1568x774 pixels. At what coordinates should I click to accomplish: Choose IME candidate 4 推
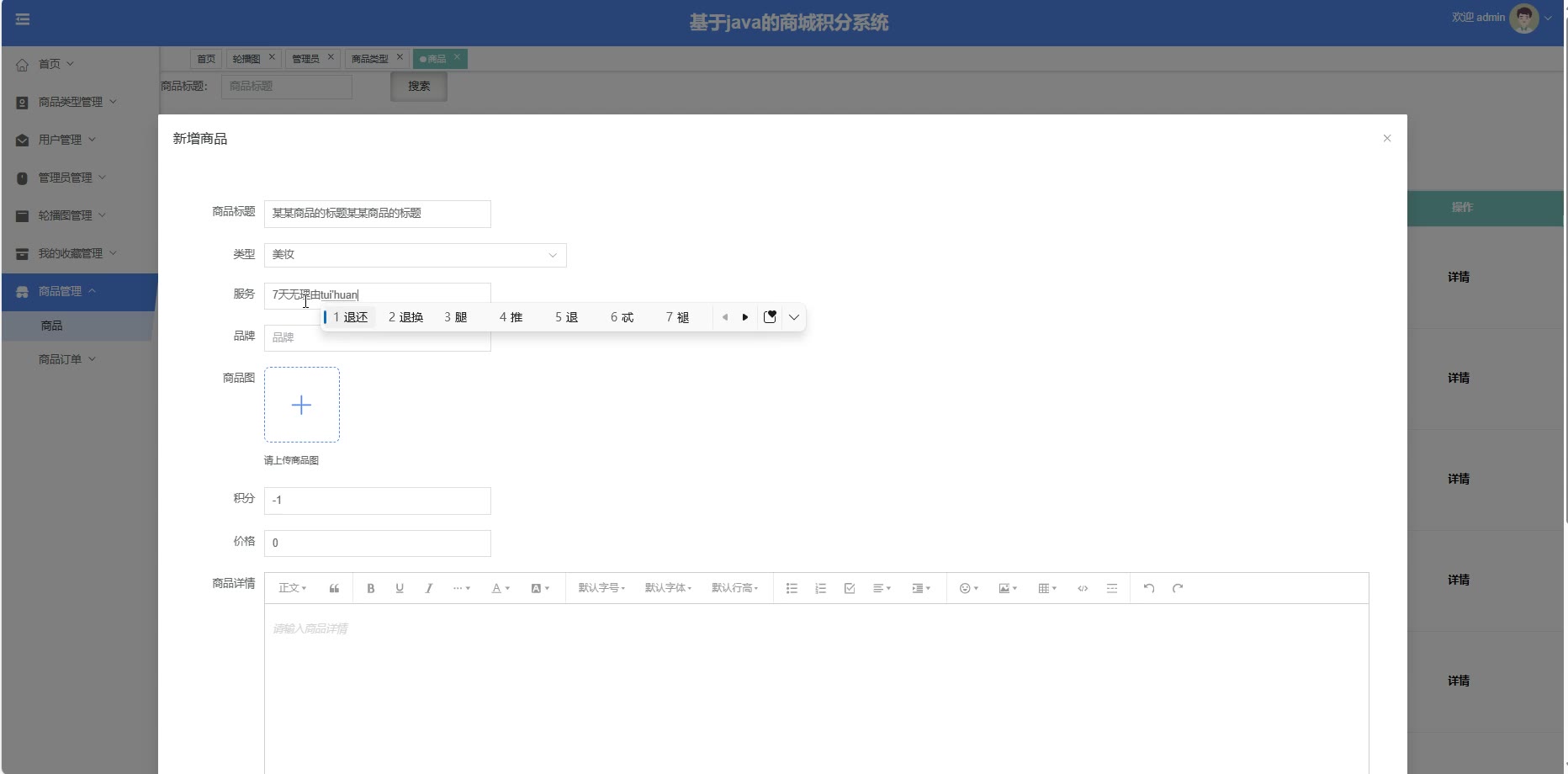pos(511,317)
